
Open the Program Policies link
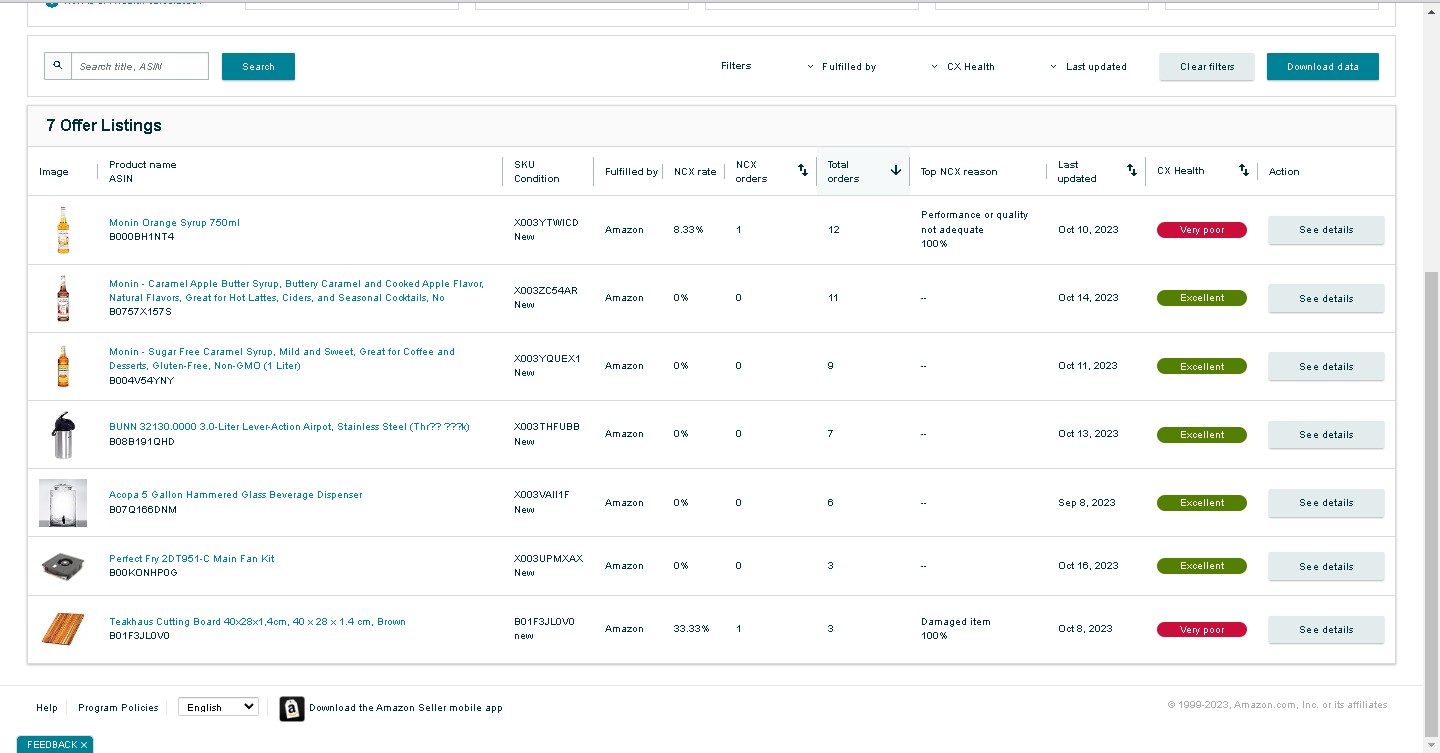coord(118,708)
